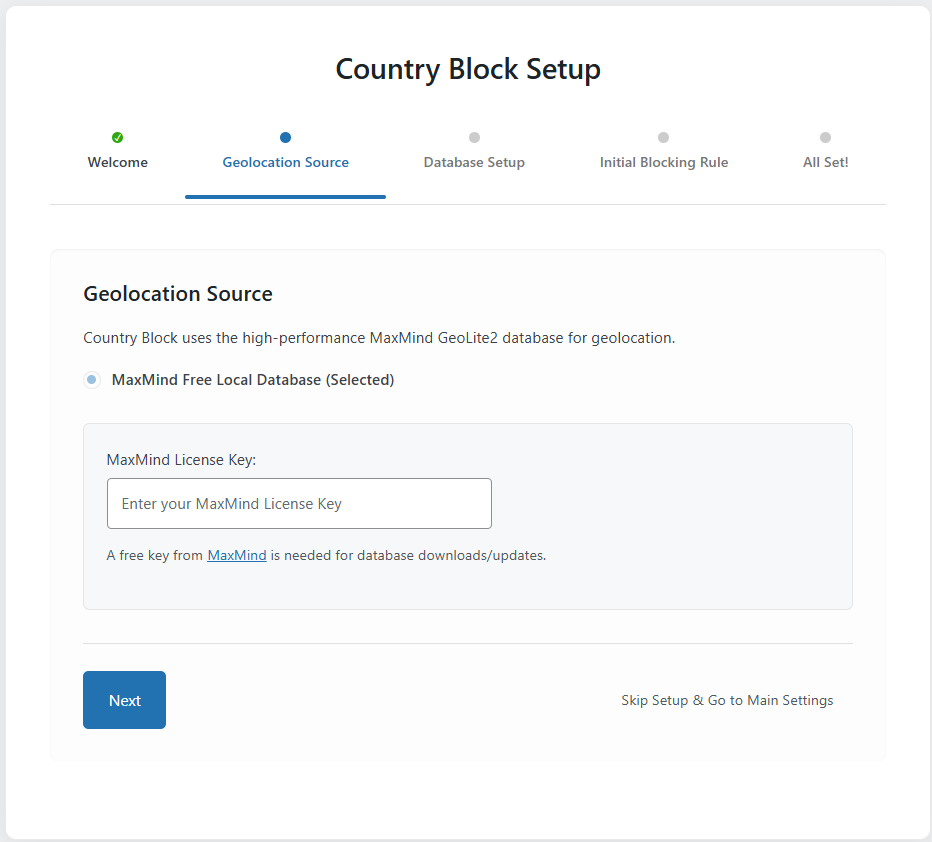Viewport: 932px width, 842px height.
Task: Click the Geolocation Source section heading
Action: (178, 294)
